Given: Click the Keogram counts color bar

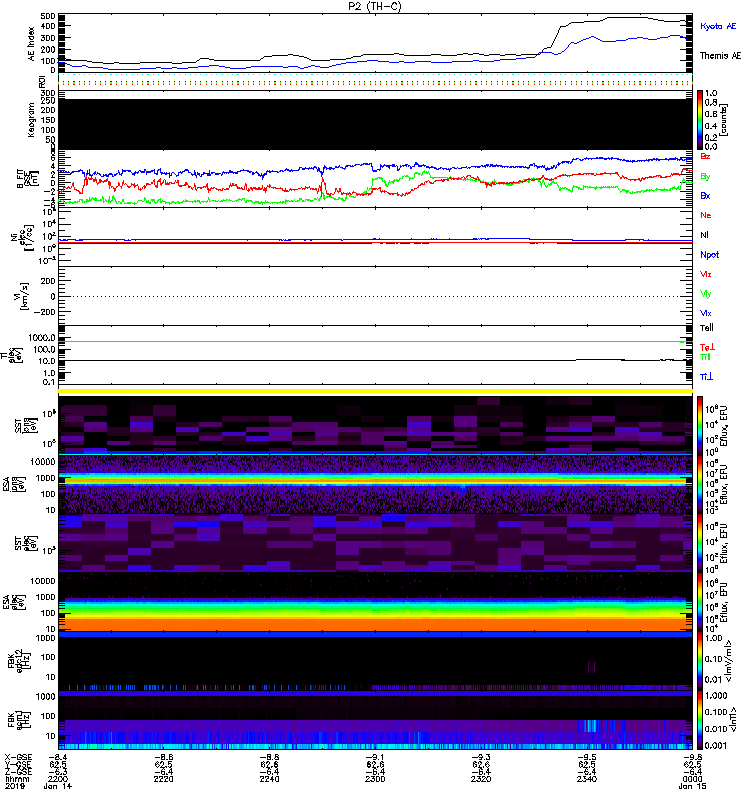Looking at the screenshot, I should pos(701,117).
